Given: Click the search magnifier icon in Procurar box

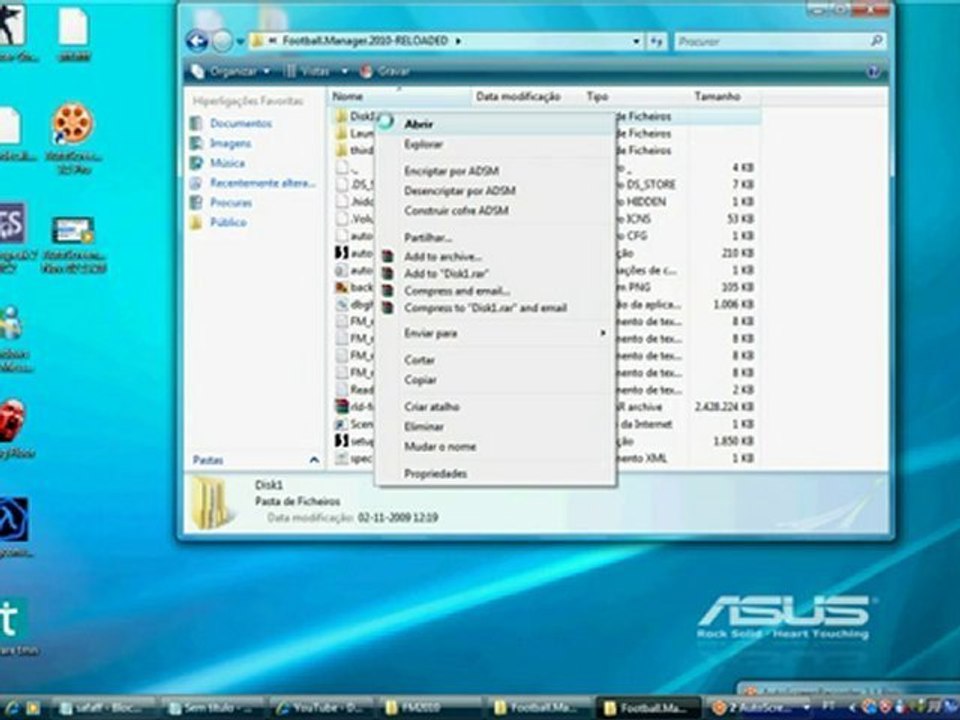Looking at the screenshot, I should tap(876, 42).
